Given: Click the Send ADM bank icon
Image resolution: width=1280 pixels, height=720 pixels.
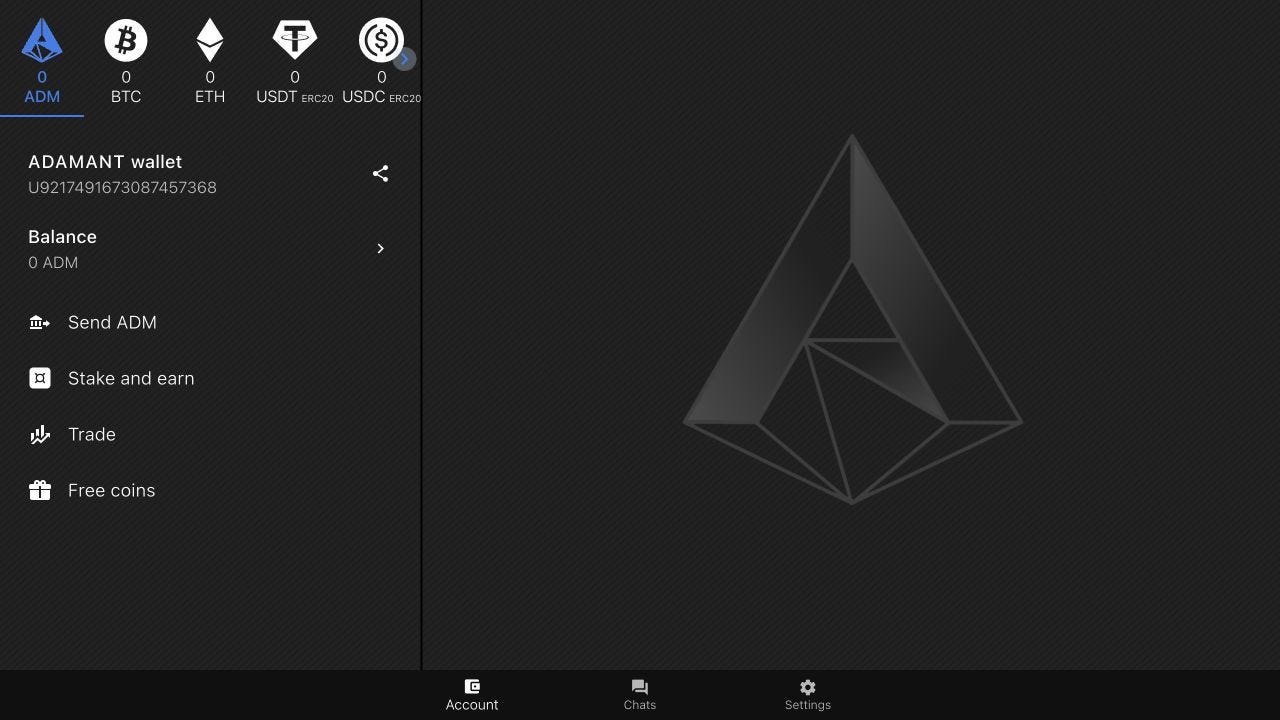Looking at the screenshot, I should pos(40,322).
